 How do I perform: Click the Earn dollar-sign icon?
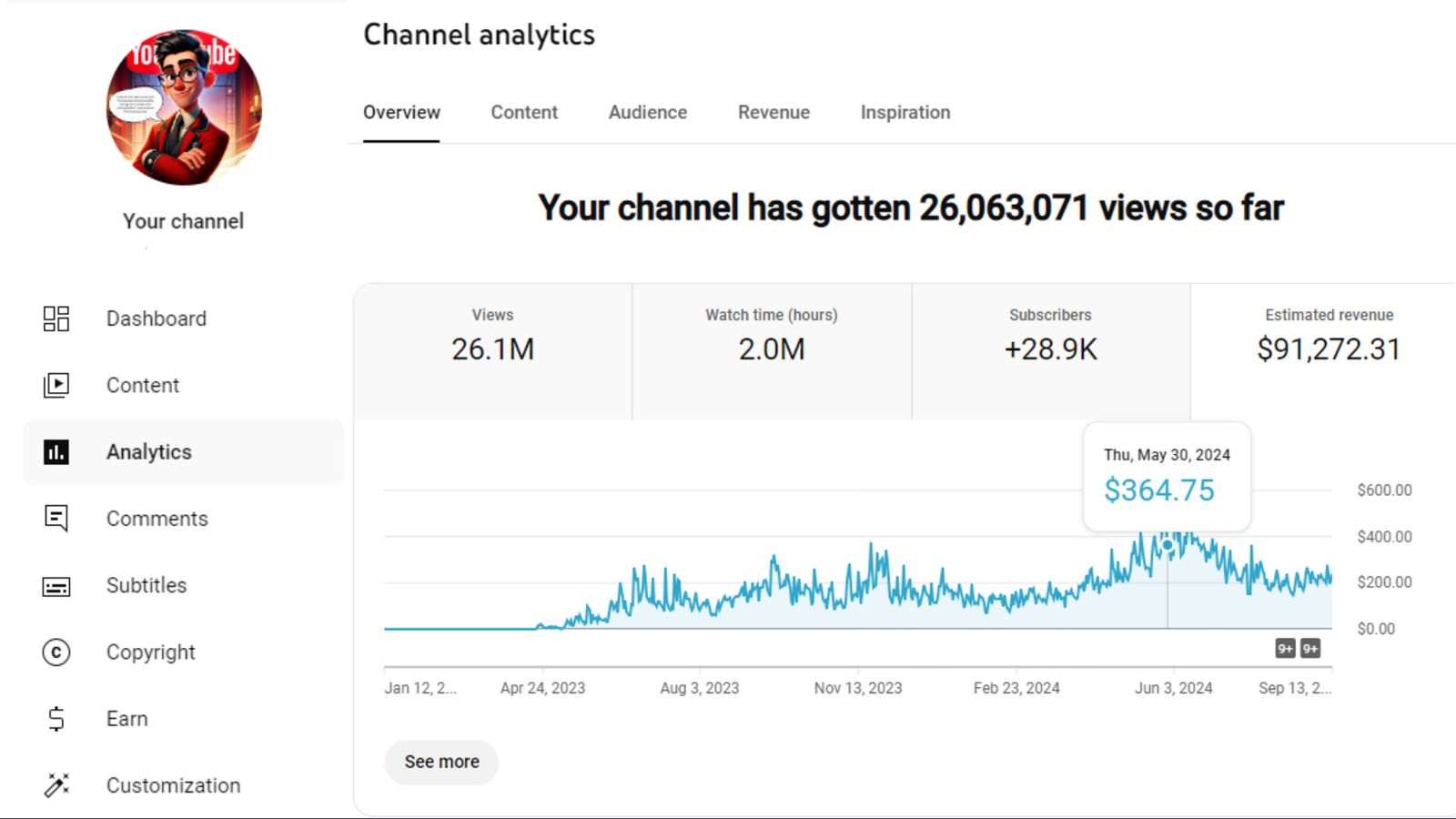56,719
